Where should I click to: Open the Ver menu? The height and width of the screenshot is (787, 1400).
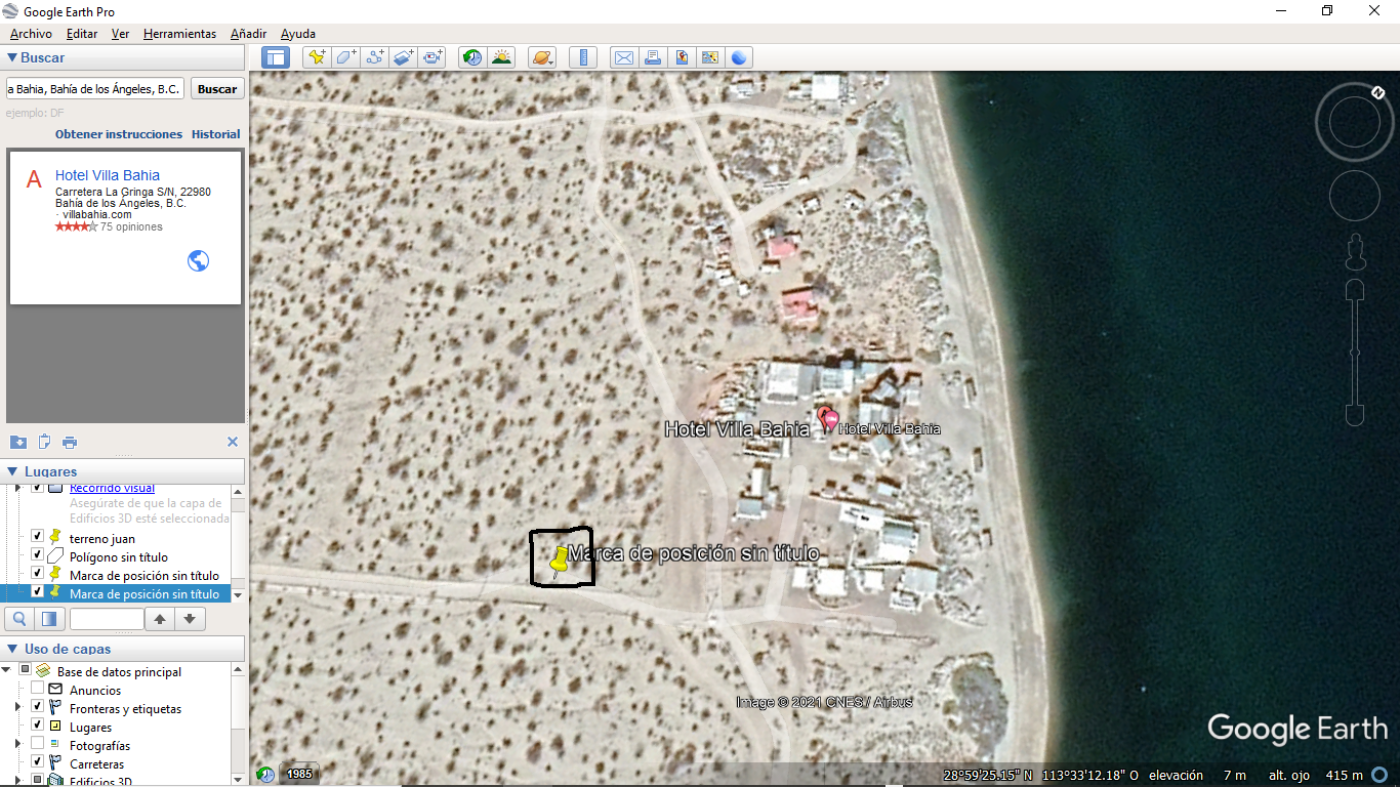coord(120,34)
